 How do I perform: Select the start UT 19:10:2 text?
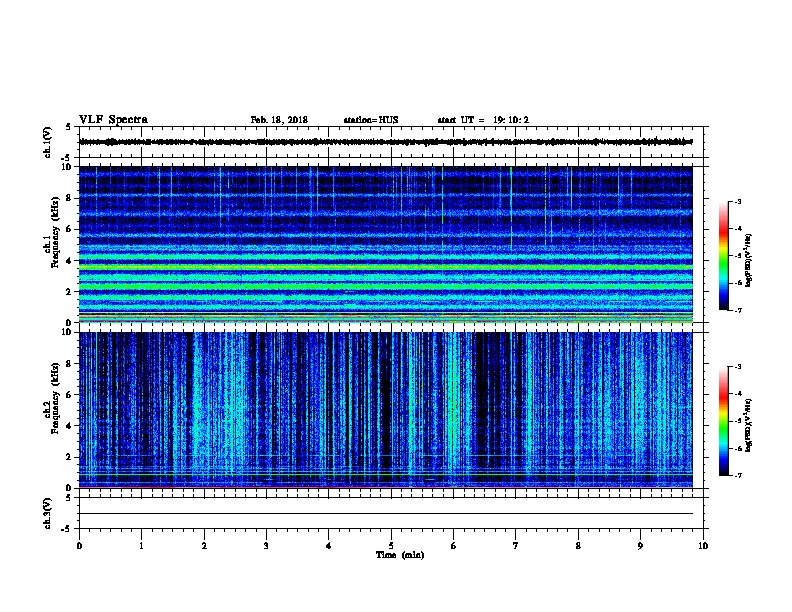(x=483, y=120)
